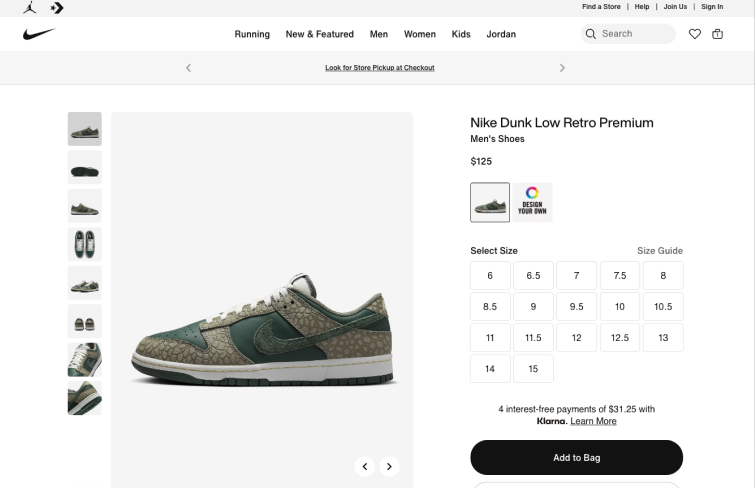Select size 11
This screenshot has width=755, height=488.
tap(490, 338)
